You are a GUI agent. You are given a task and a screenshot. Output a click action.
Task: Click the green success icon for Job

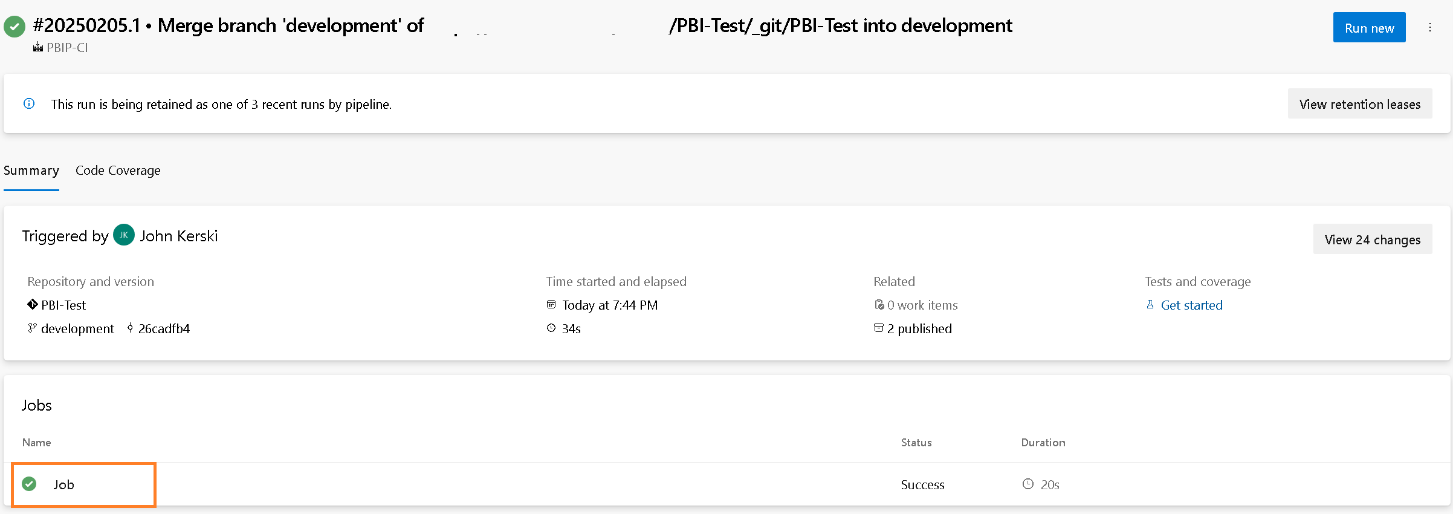[29, 484]
